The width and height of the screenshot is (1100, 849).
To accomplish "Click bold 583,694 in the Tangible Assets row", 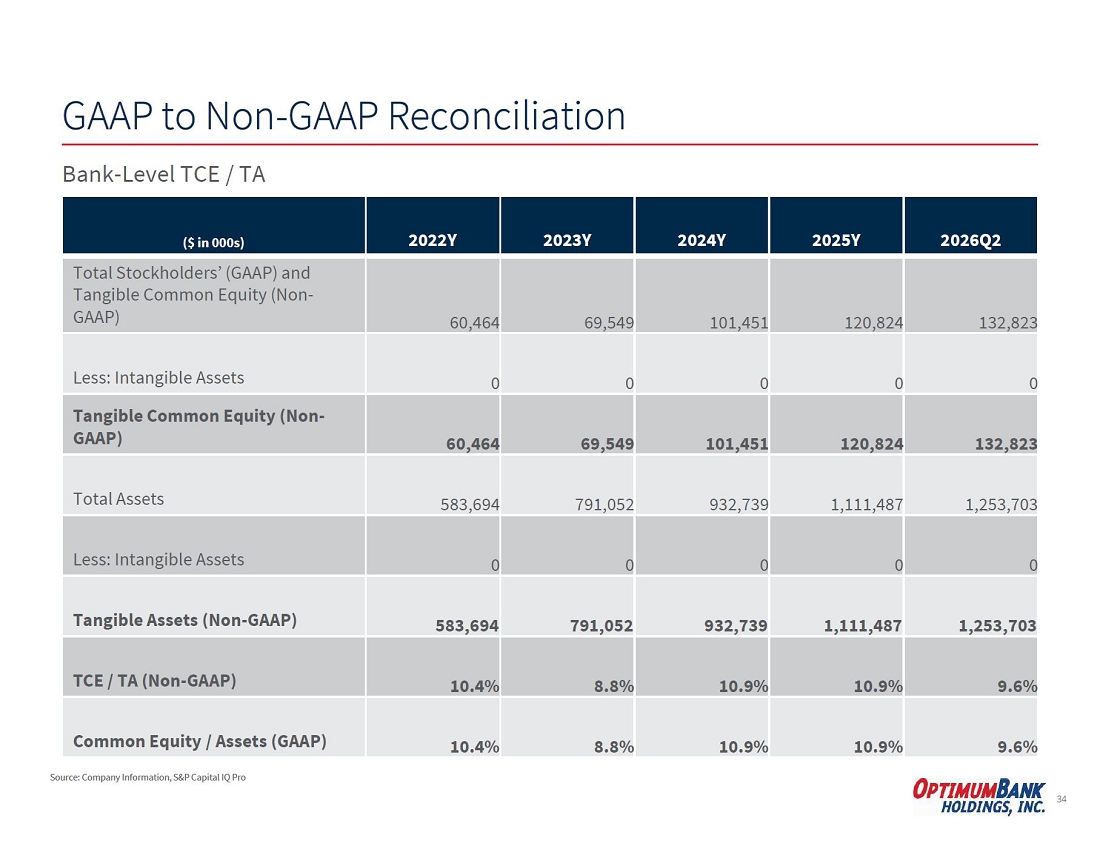I will 467,626.
